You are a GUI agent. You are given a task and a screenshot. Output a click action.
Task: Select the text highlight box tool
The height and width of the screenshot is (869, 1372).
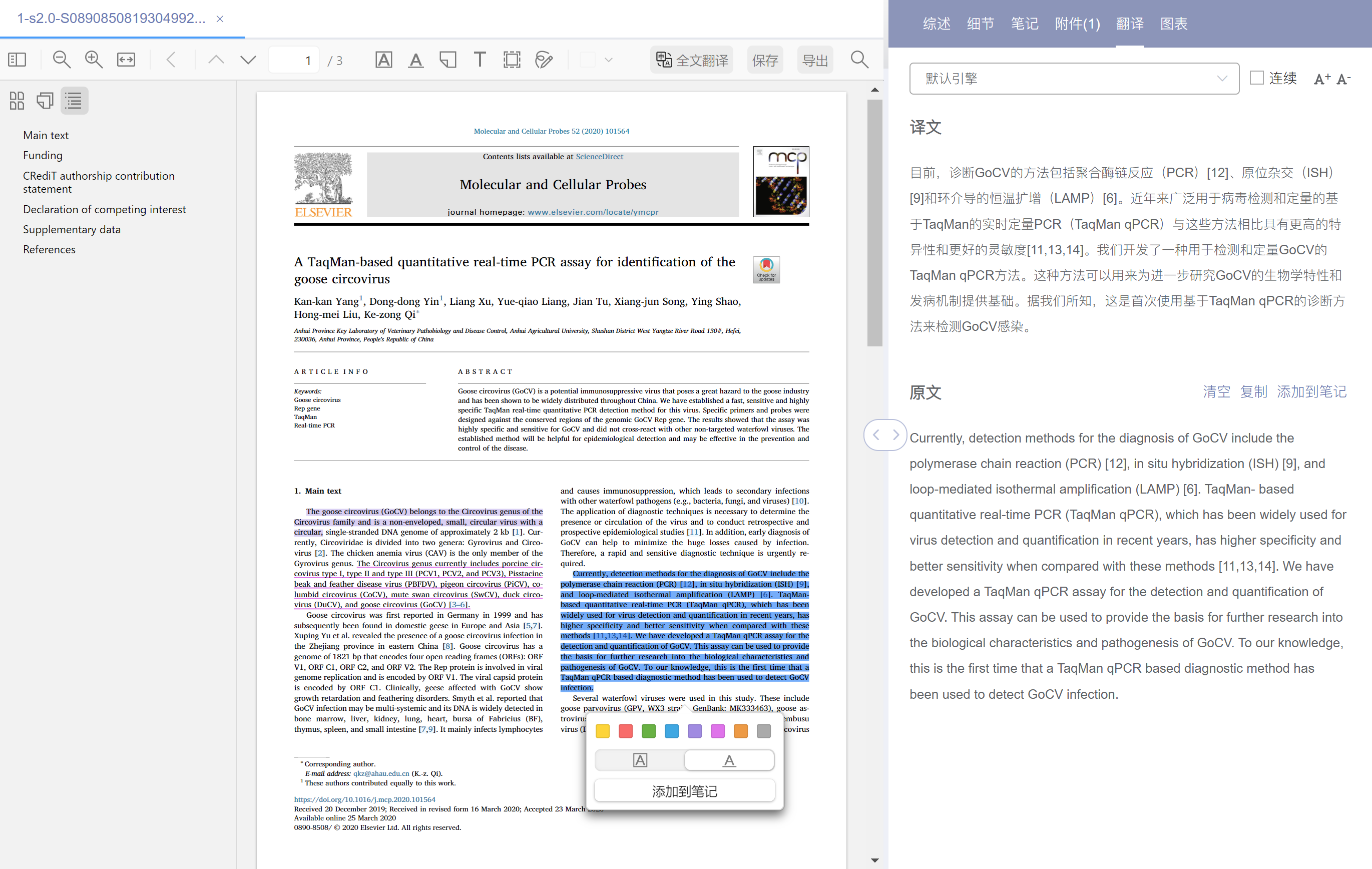(x=384, y=59)
